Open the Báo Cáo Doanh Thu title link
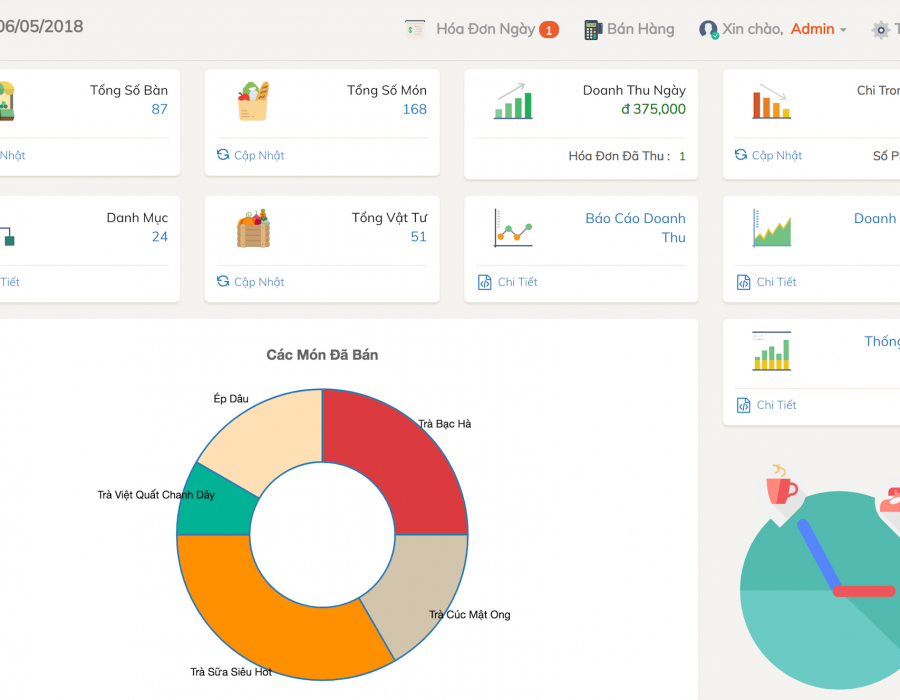The width and height of the screenshot is (900, 700). coord(635,228)
